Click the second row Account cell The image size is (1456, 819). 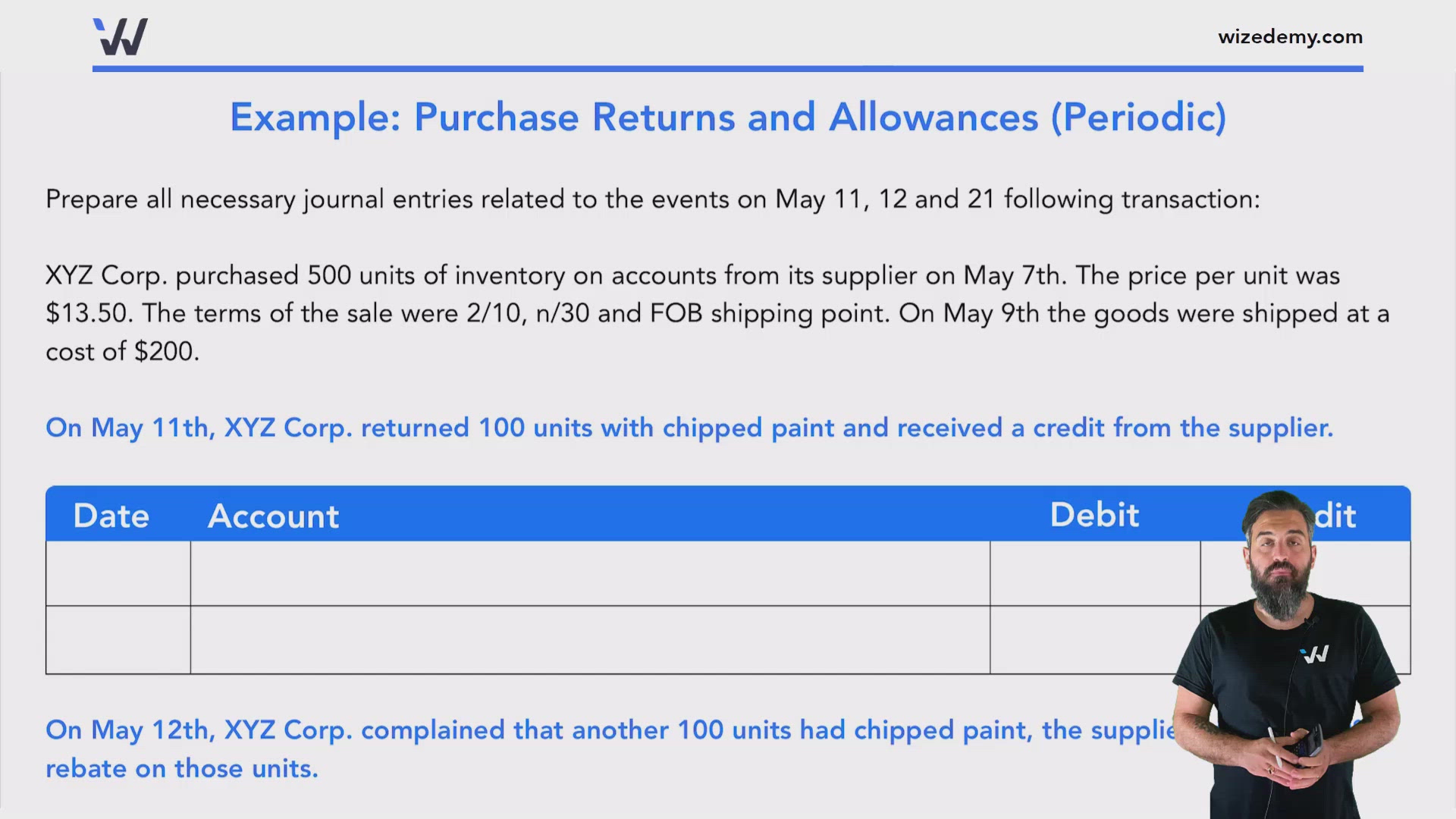click(x=590, y=639)
